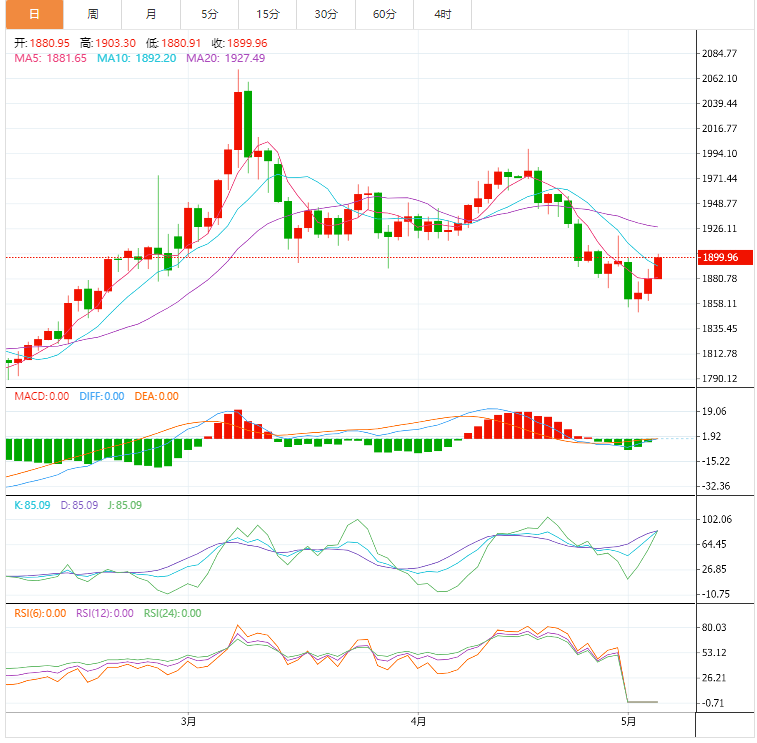Open the 15分 timeframe tab

(x=268, y=14)
